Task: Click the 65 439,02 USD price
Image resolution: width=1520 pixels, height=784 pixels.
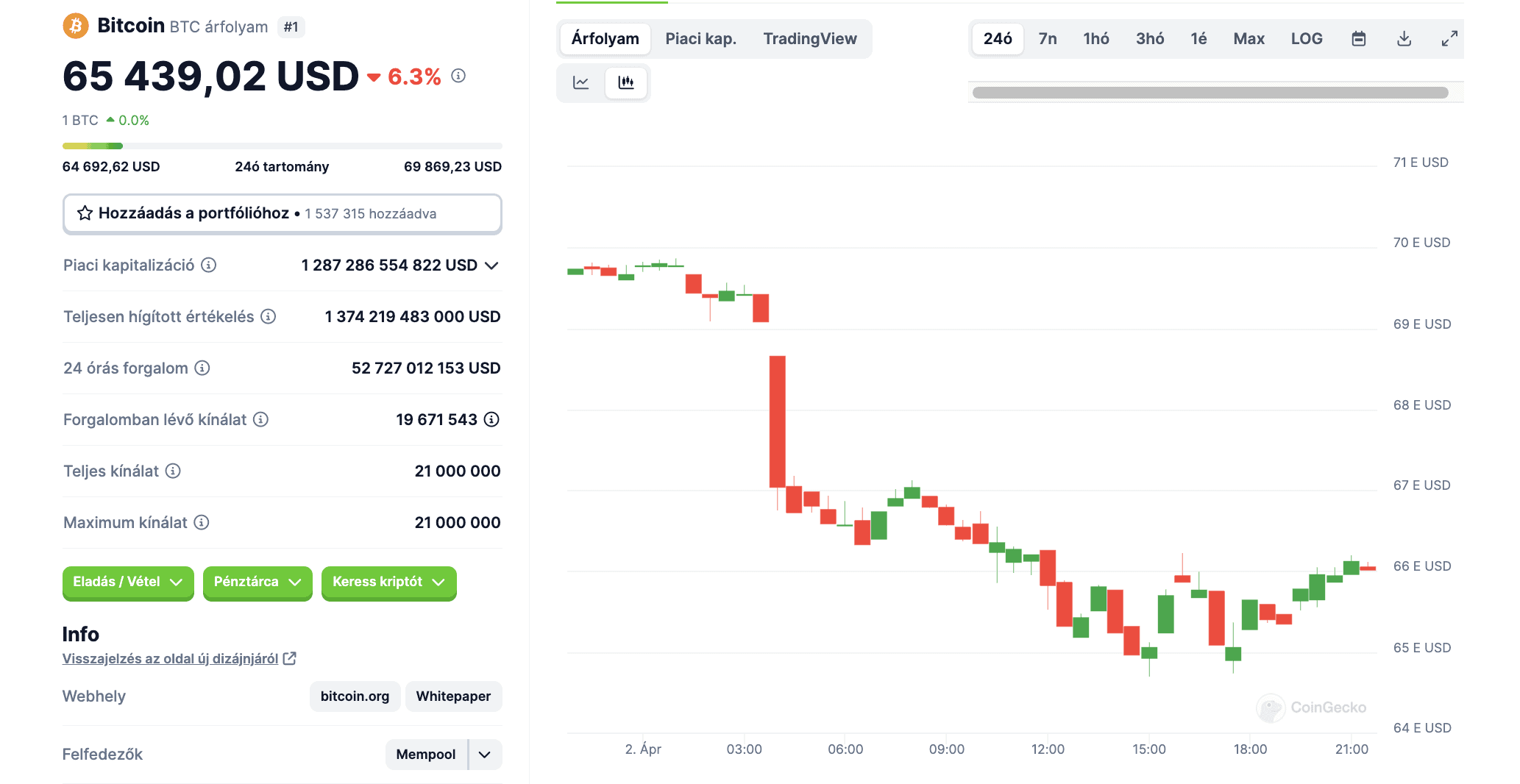Action: 210,76
